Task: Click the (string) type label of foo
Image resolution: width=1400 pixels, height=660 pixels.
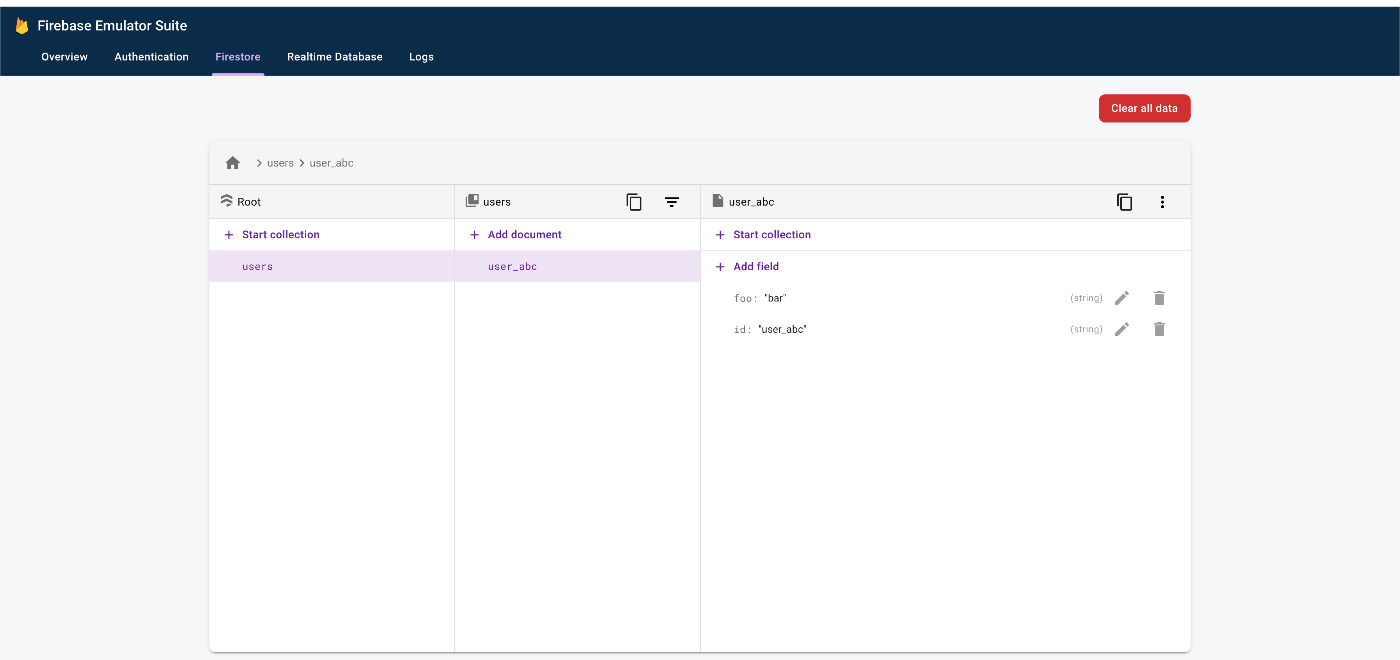Action: (1086, 298)
